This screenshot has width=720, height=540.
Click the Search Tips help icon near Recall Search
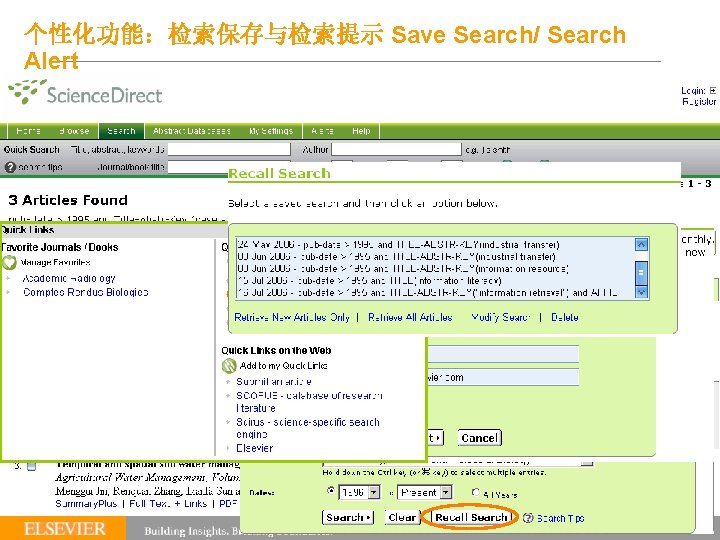528,518
